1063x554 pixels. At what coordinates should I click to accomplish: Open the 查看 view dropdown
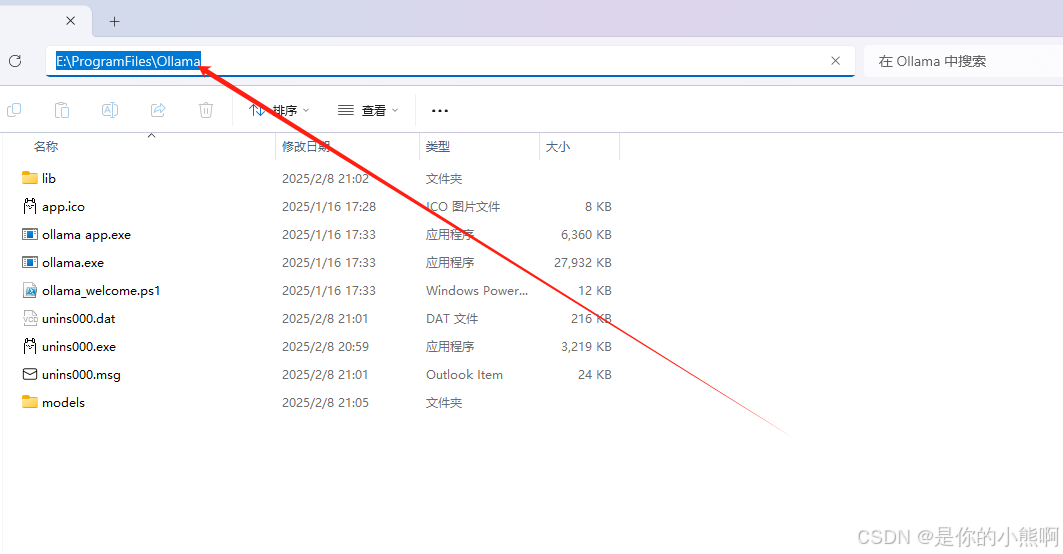(x=368, y=110)
